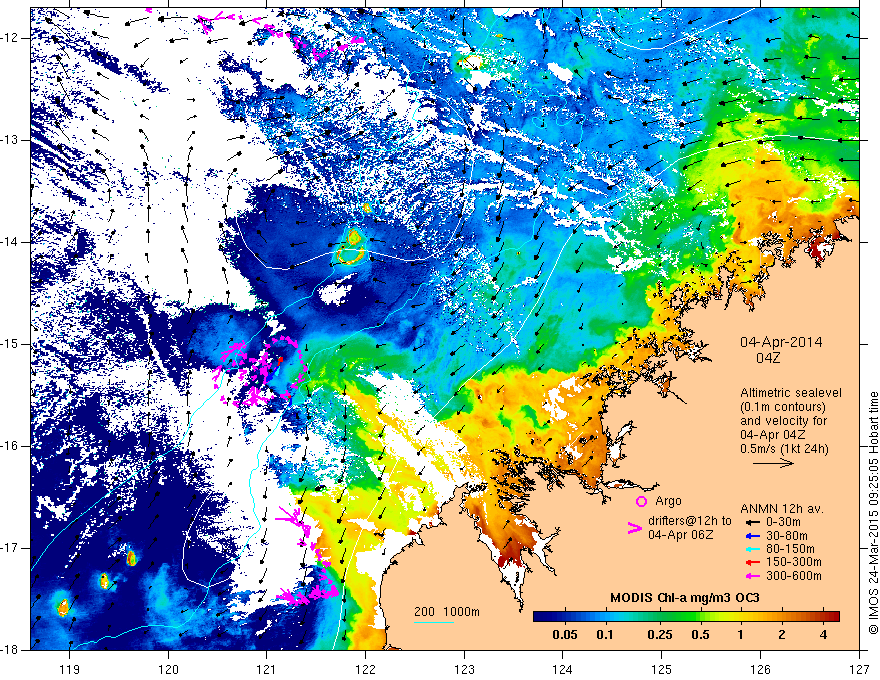Click the '04Z' time label under the date
Image resolution: width=880 pixels, height=680 pixels.
point(768,358)
